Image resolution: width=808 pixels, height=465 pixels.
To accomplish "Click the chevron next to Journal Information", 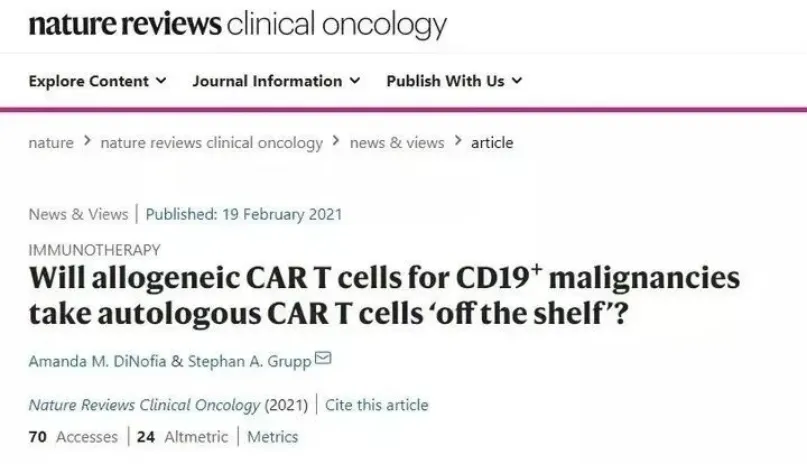I will (355, 81).
